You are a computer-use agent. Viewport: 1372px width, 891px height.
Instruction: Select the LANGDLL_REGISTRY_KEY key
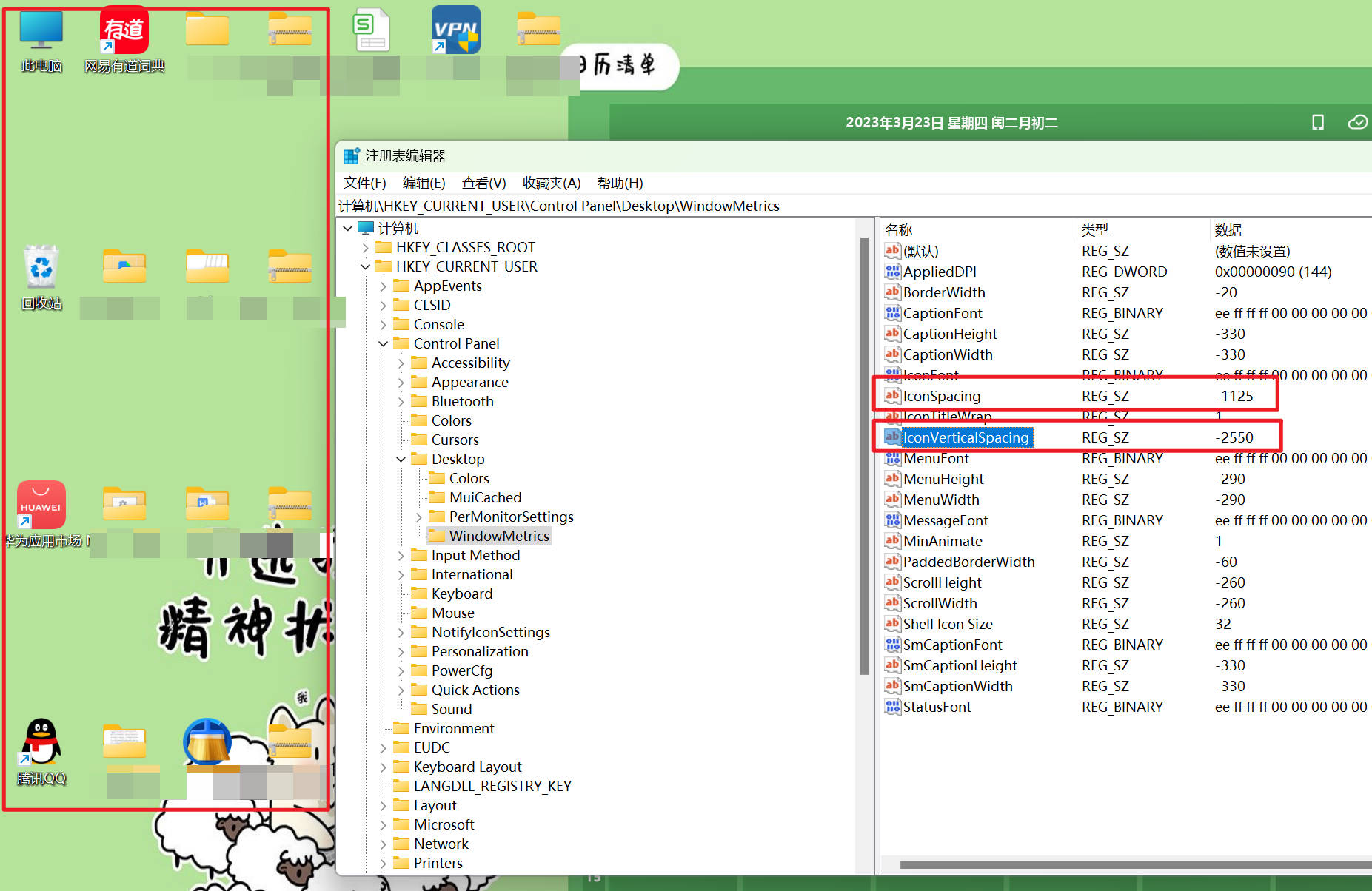[x=492, y=786]
